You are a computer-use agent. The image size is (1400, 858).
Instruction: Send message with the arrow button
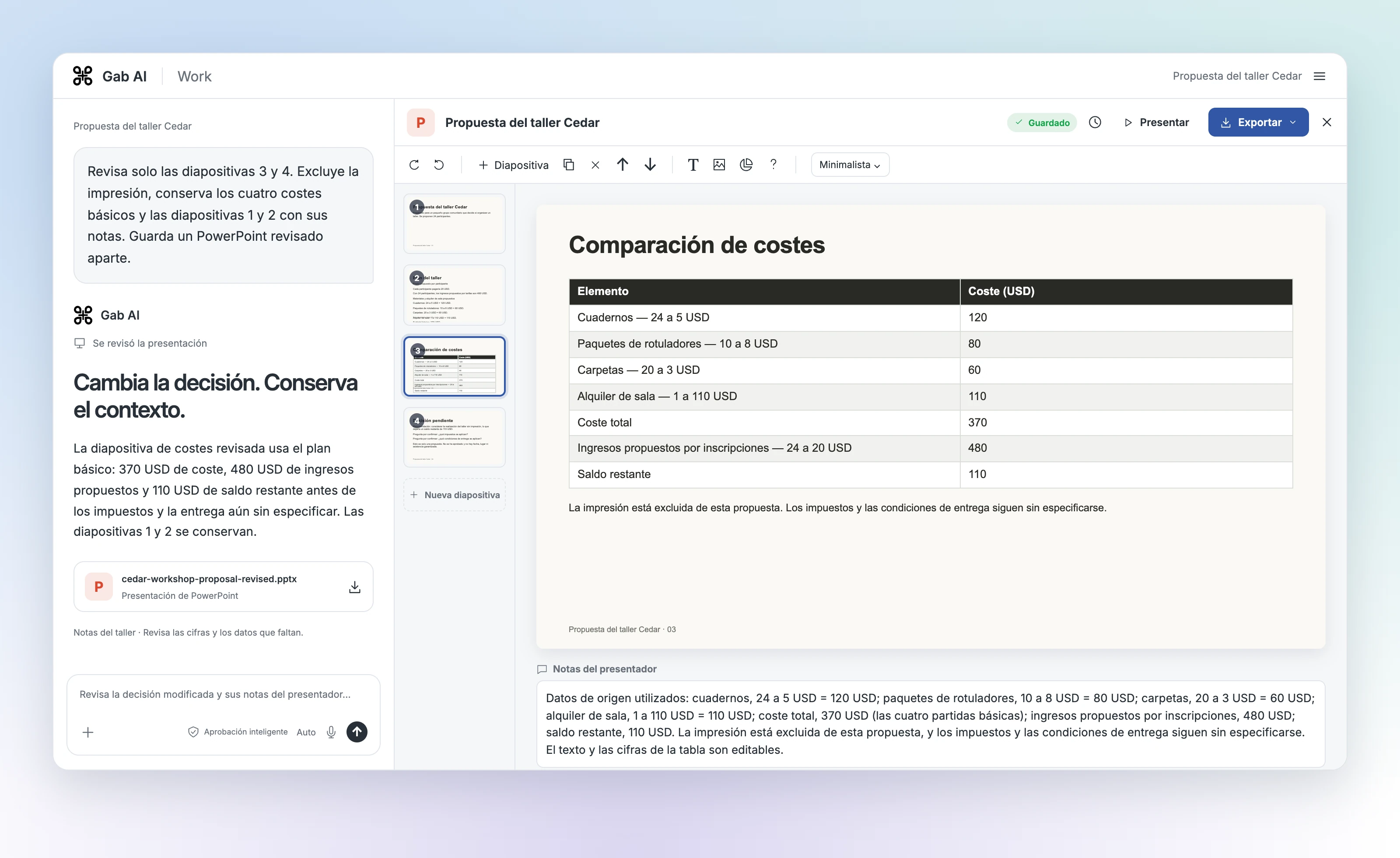click(x=357, y=732)
